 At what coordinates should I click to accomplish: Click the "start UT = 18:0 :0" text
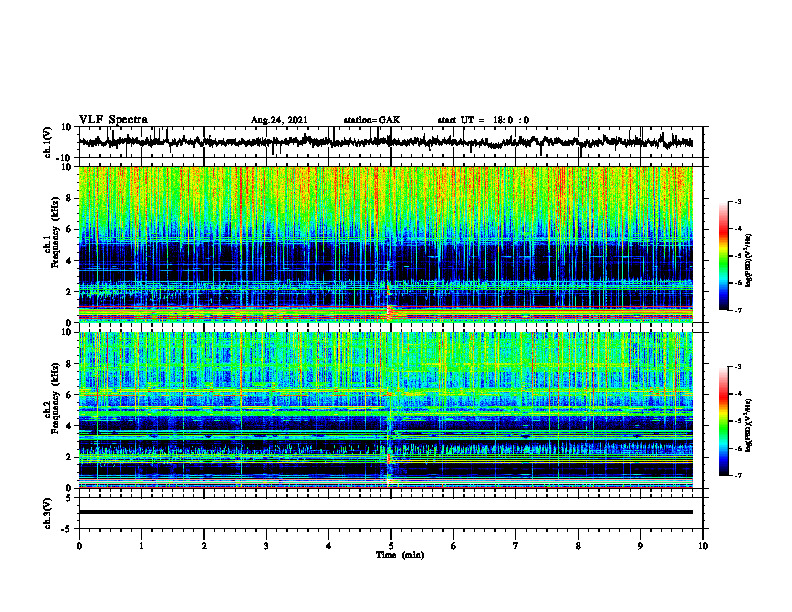483,120
